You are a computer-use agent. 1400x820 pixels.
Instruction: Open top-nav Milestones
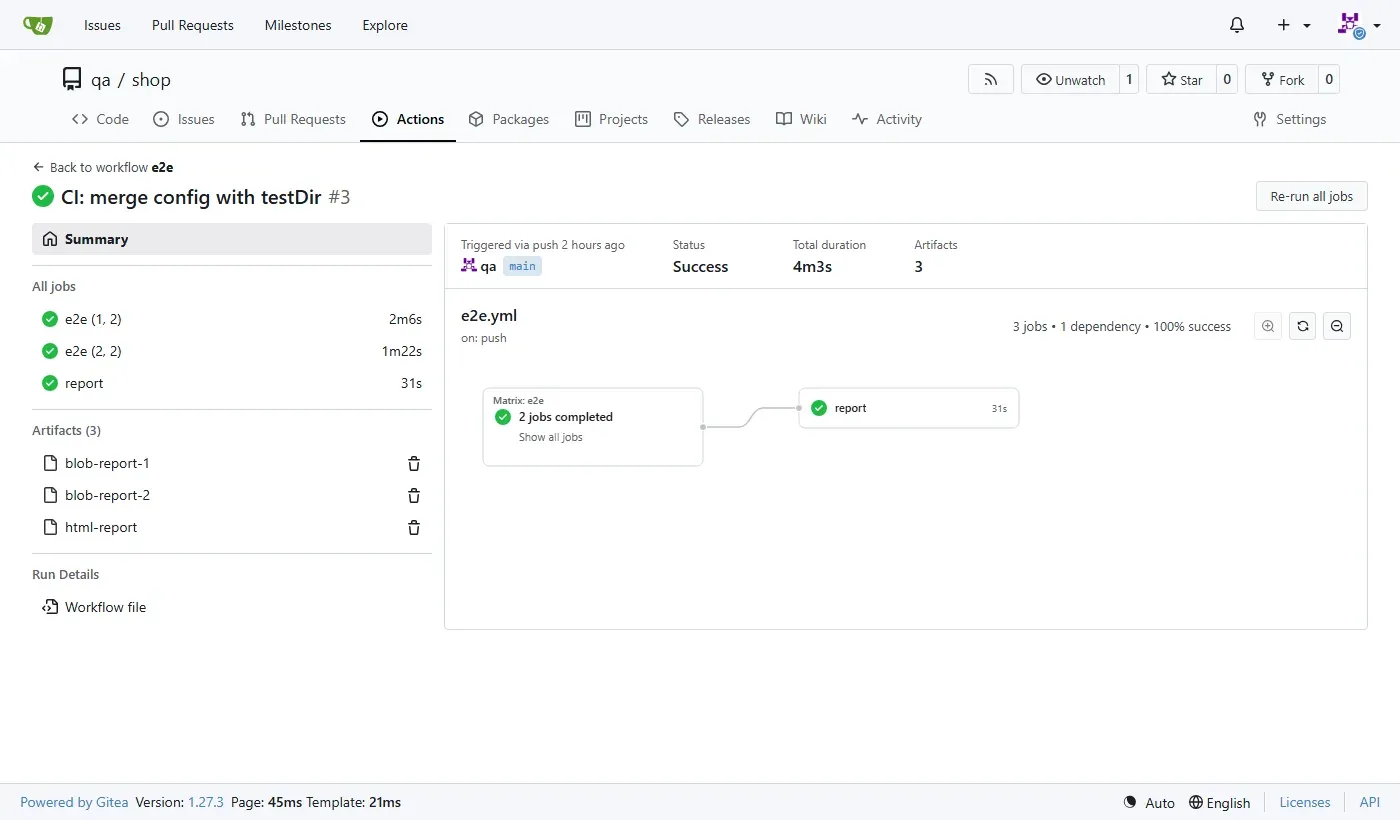pos(298,25)
